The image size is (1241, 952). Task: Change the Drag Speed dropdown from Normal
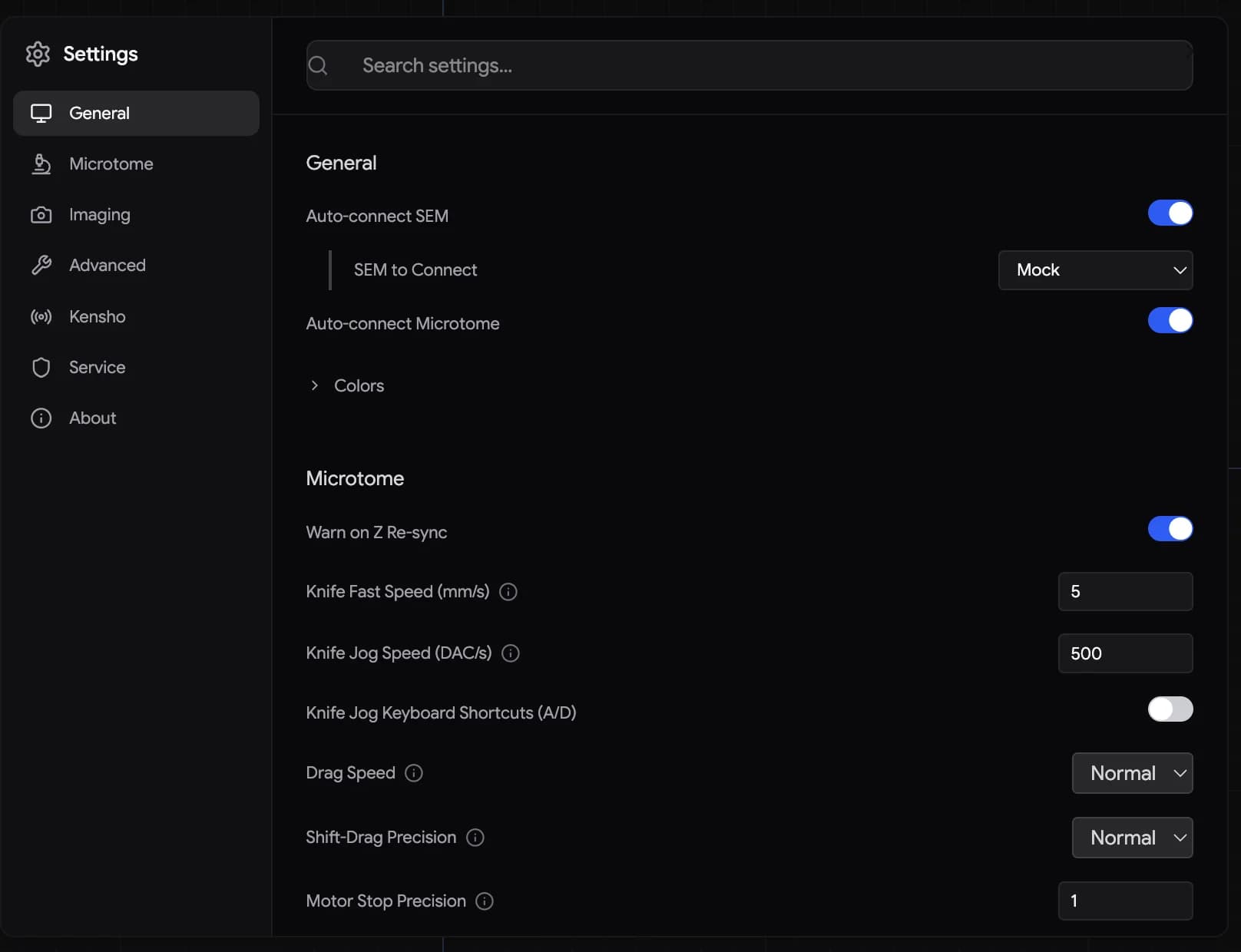click(1132, 773)
